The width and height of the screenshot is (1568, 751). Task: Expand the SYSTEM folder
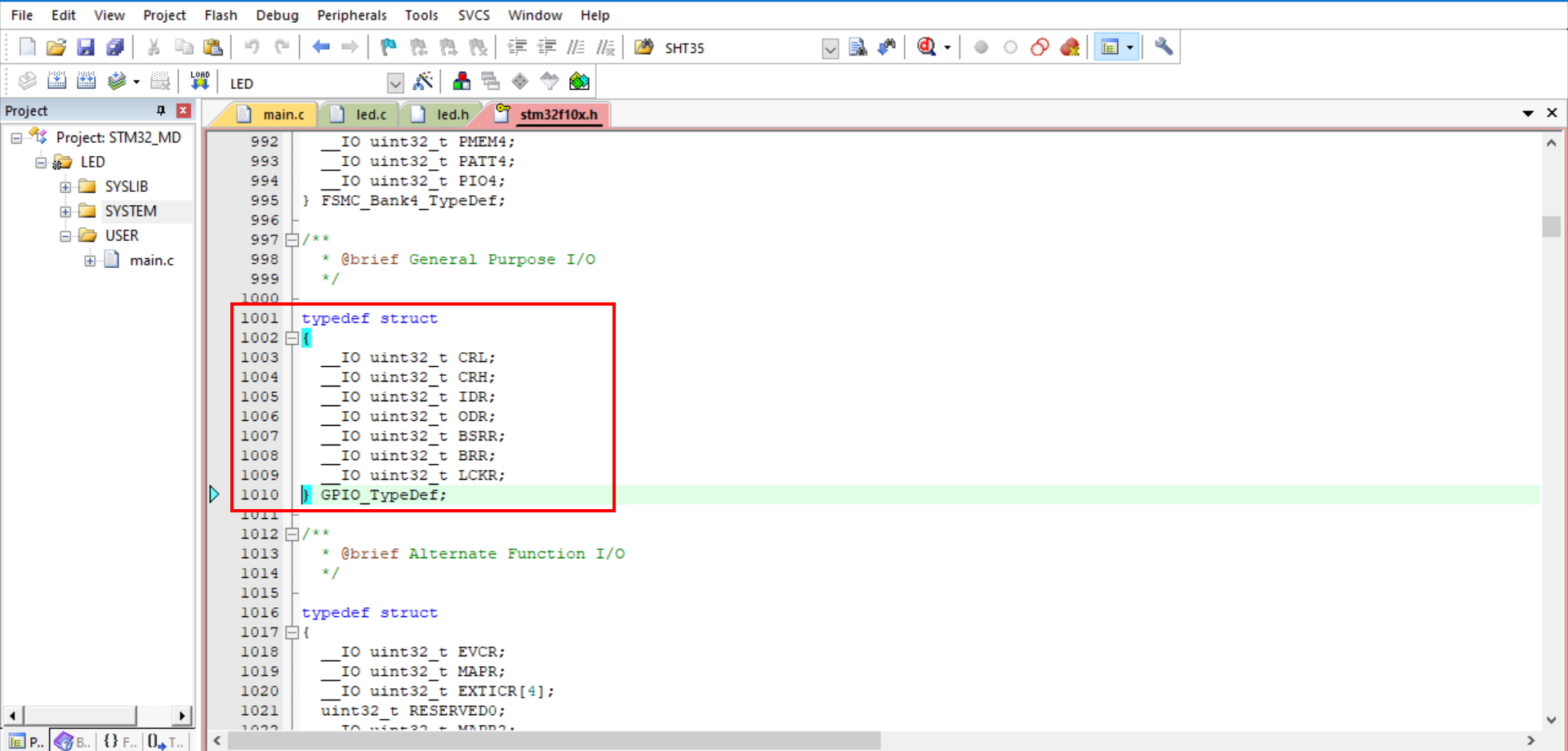pyautogui.click(x=65, y=212)
